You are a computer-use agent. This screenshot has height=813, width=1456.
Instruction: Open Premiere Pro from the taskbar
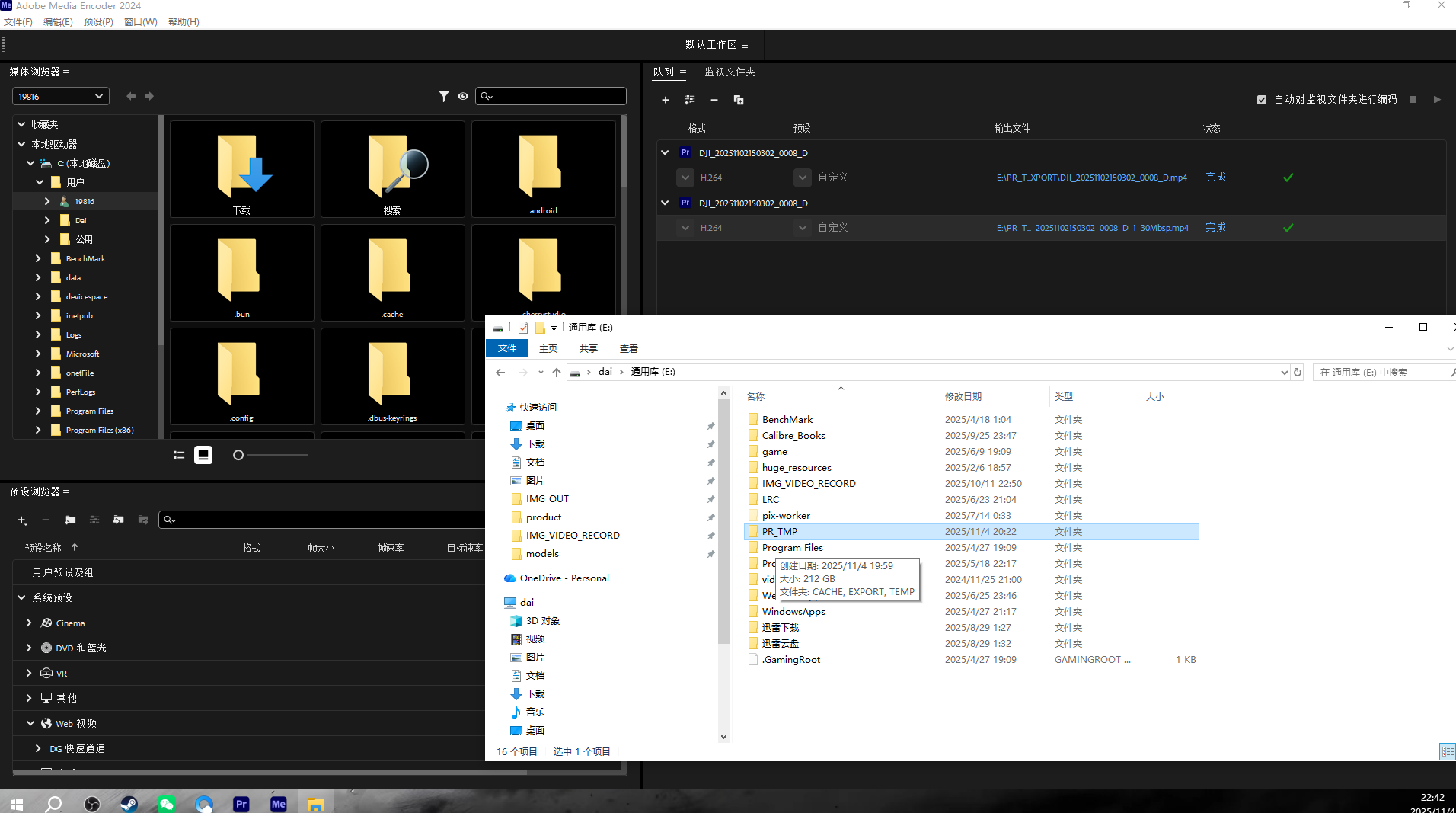pyautogui.click(x=241, y=803)
